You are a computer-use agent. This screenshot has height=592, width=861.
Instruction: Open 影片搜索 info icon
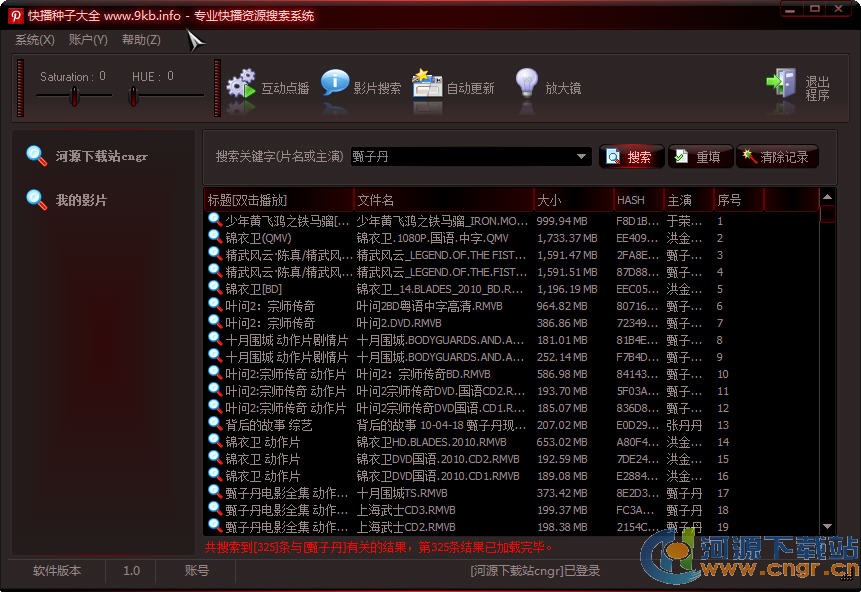[x=335, y=86]
